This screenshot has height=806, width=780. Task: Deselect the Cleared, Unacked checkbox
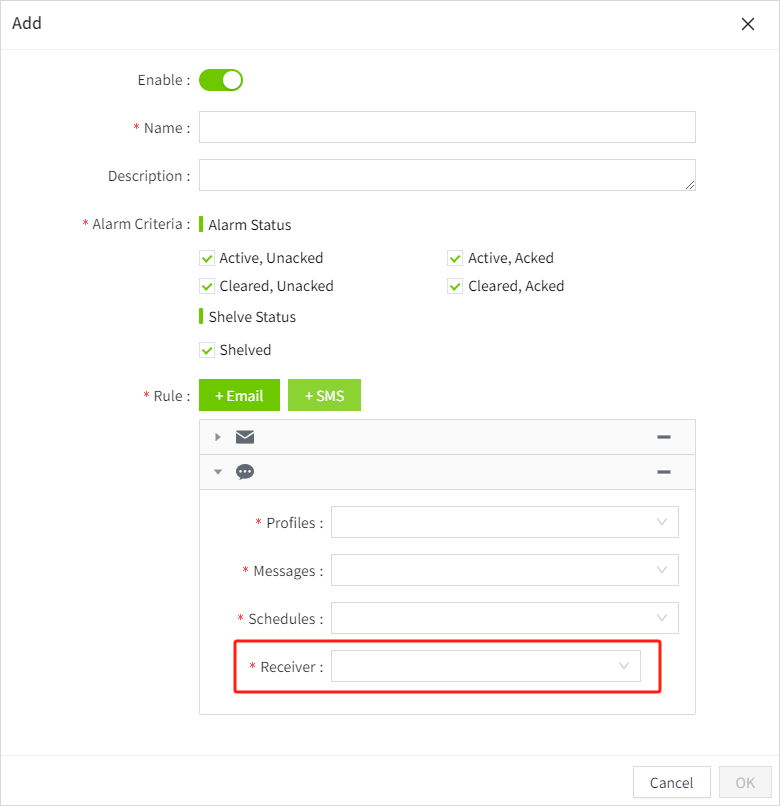click(207, 286)
